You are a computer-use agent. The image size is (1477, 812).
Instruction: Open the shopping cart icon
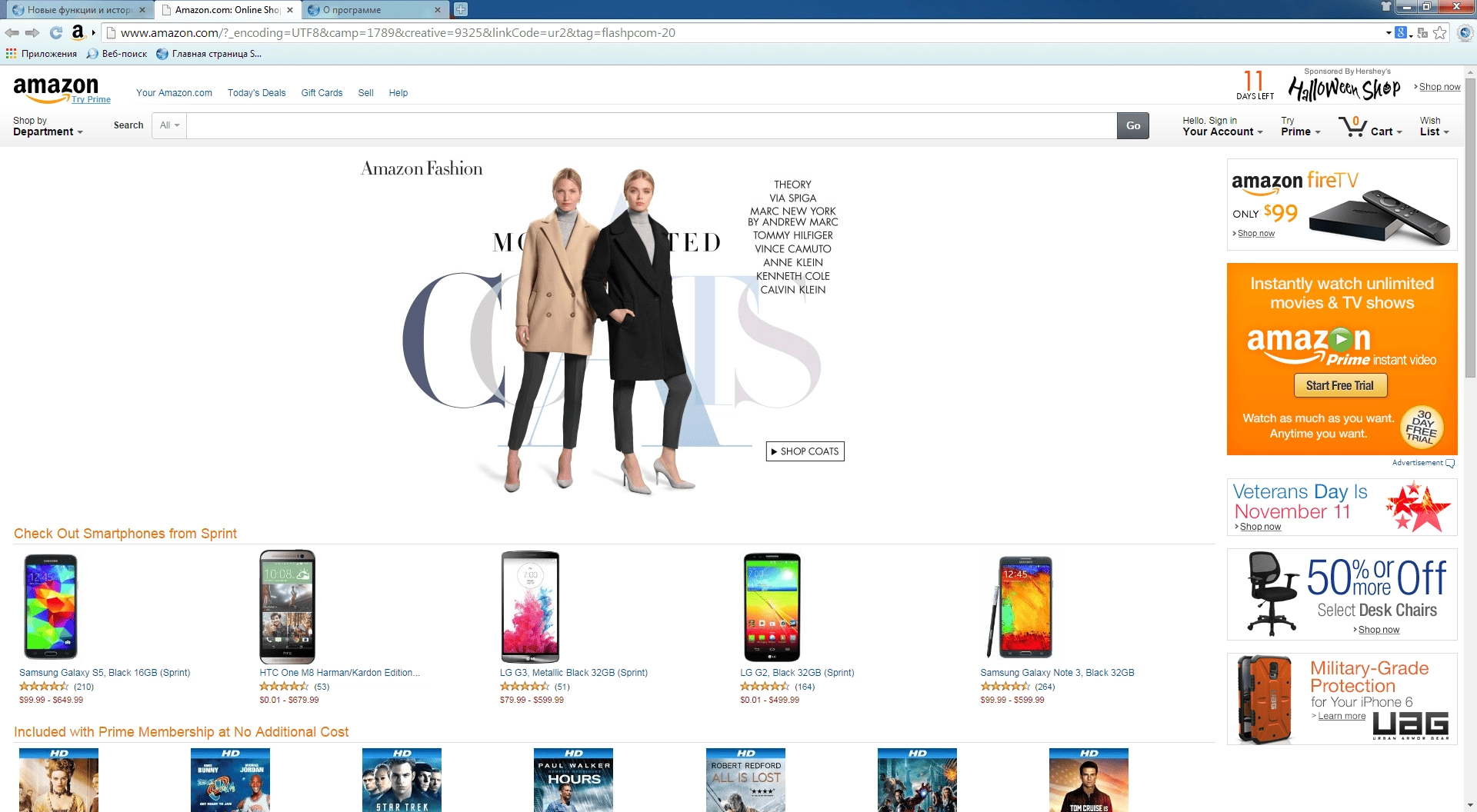(1352, 126)
